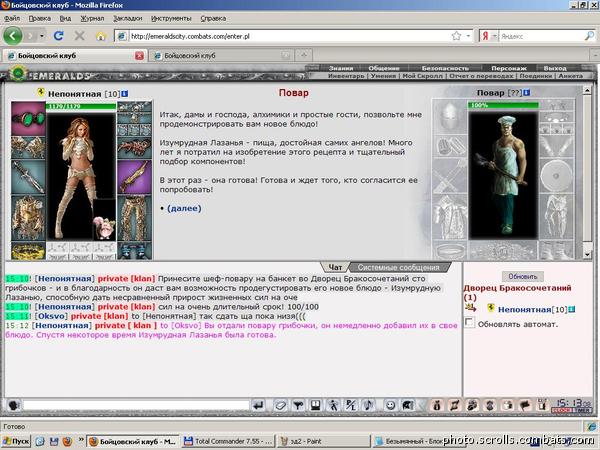Screen dimensions: 600x450
Task: Switch to зд2 - Paint on taskbar
Action: point(323,441)
